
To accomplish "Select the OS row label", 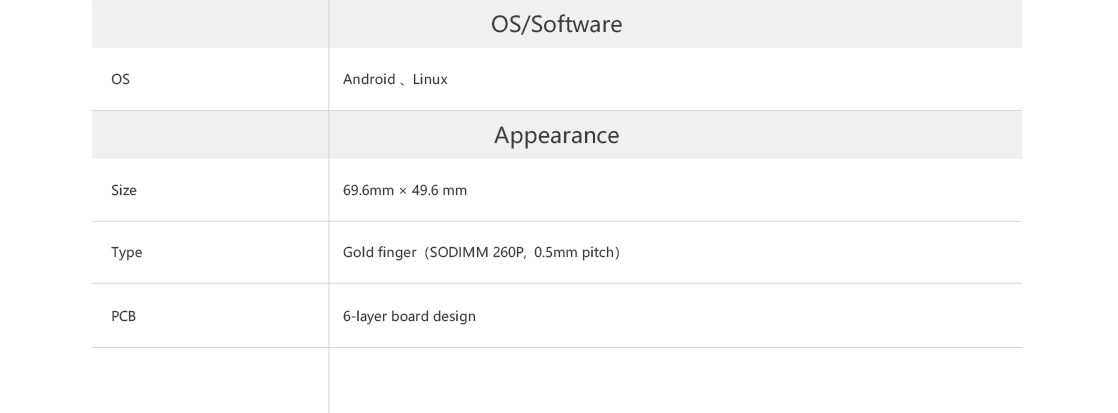I will pos(120,79).
